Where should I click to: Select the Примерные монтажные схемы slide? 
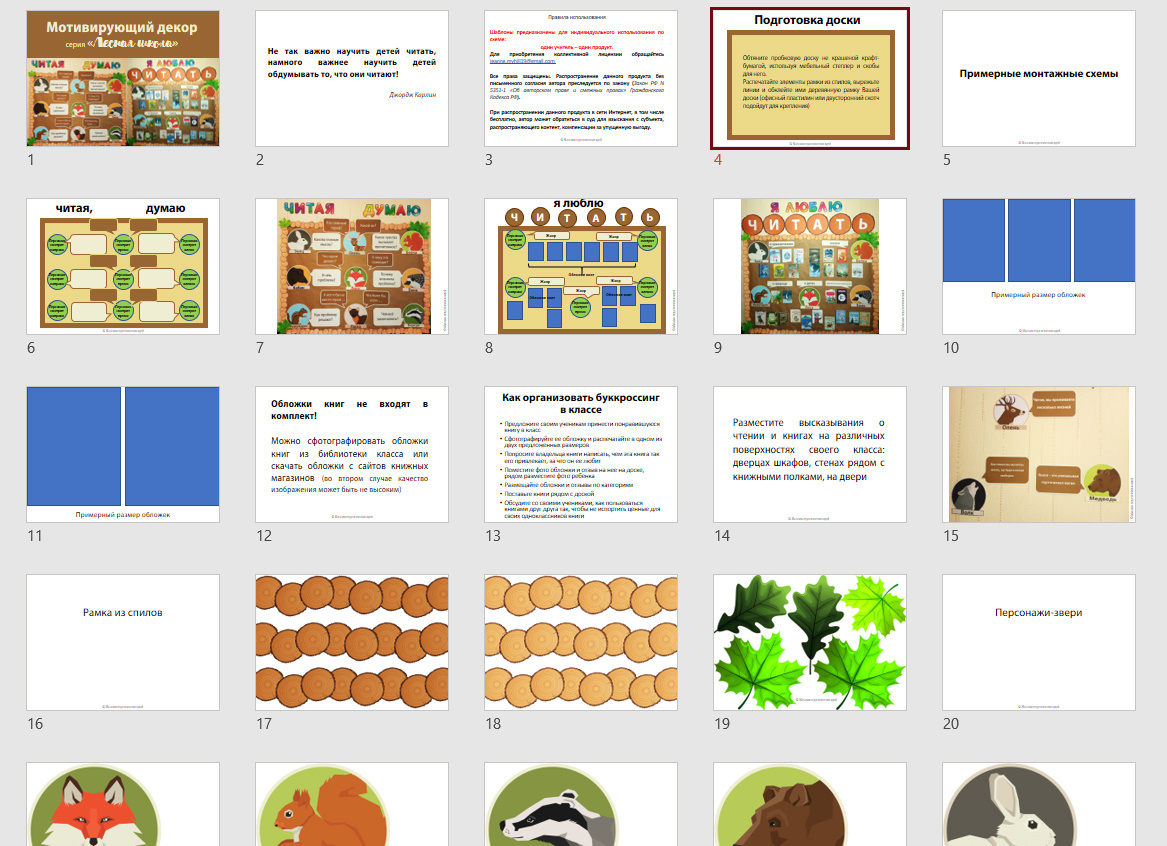(1038, 78)
